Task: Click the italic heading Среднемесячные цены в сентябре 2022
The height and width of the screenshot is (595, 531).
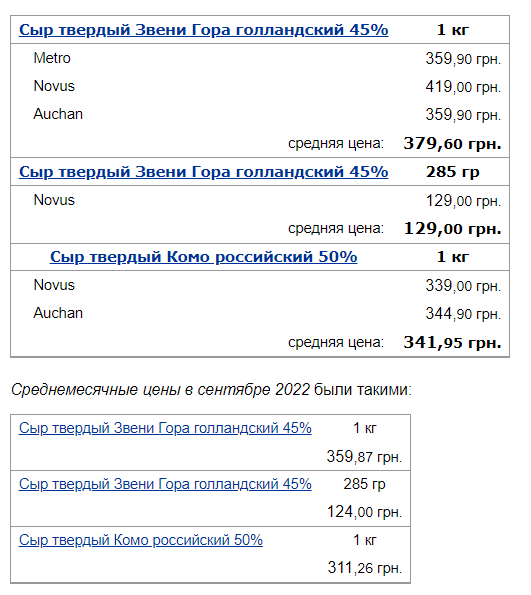Action: [x=161, y=390]
